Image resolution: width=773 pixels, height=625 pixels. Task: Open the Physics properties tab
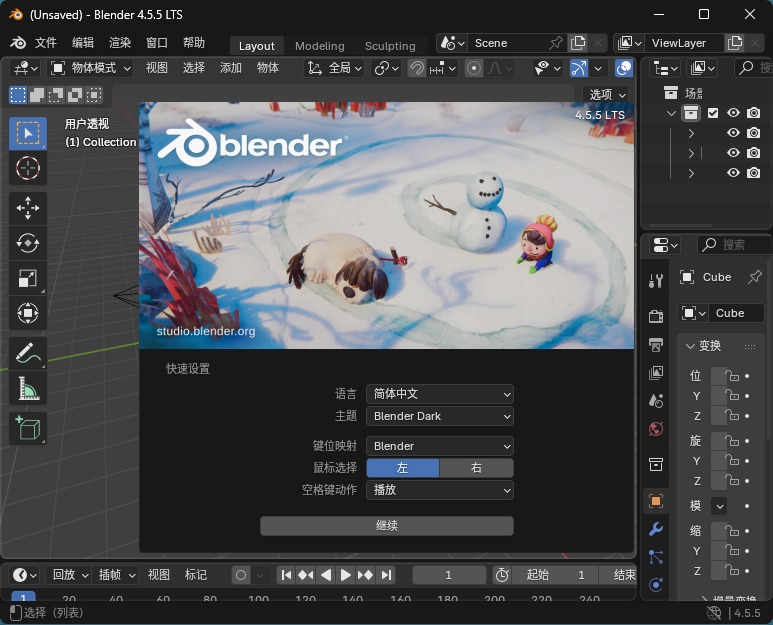(x=656, y=585)
